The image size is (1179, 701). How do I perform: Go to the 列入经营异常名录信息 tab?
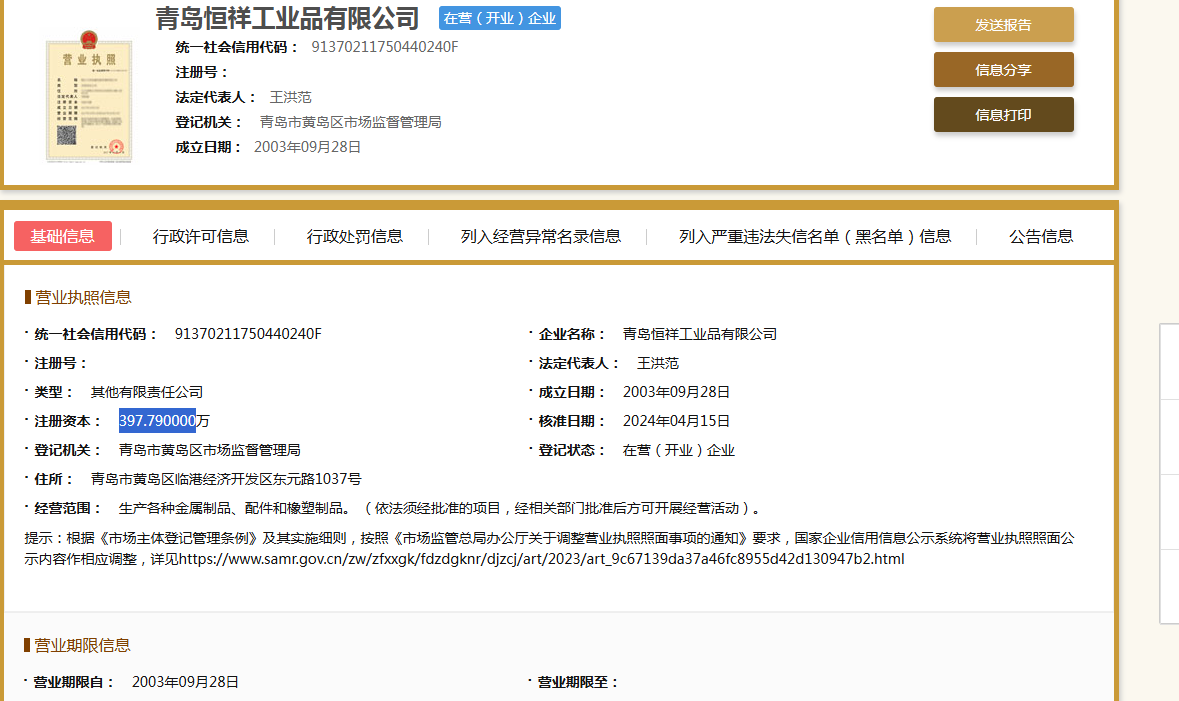(x=541, y=236)
